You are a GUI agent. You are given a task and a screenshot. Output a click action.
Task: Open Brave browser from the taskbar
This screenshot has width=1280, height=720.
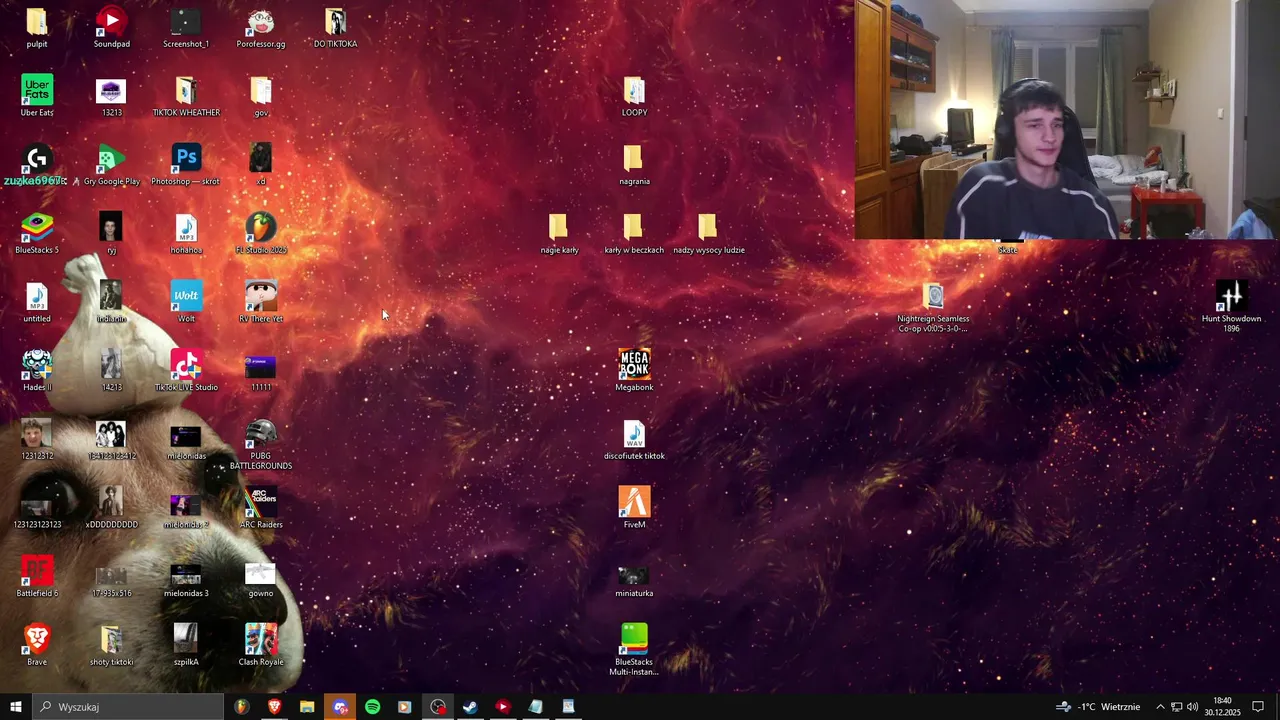point(274,707)
